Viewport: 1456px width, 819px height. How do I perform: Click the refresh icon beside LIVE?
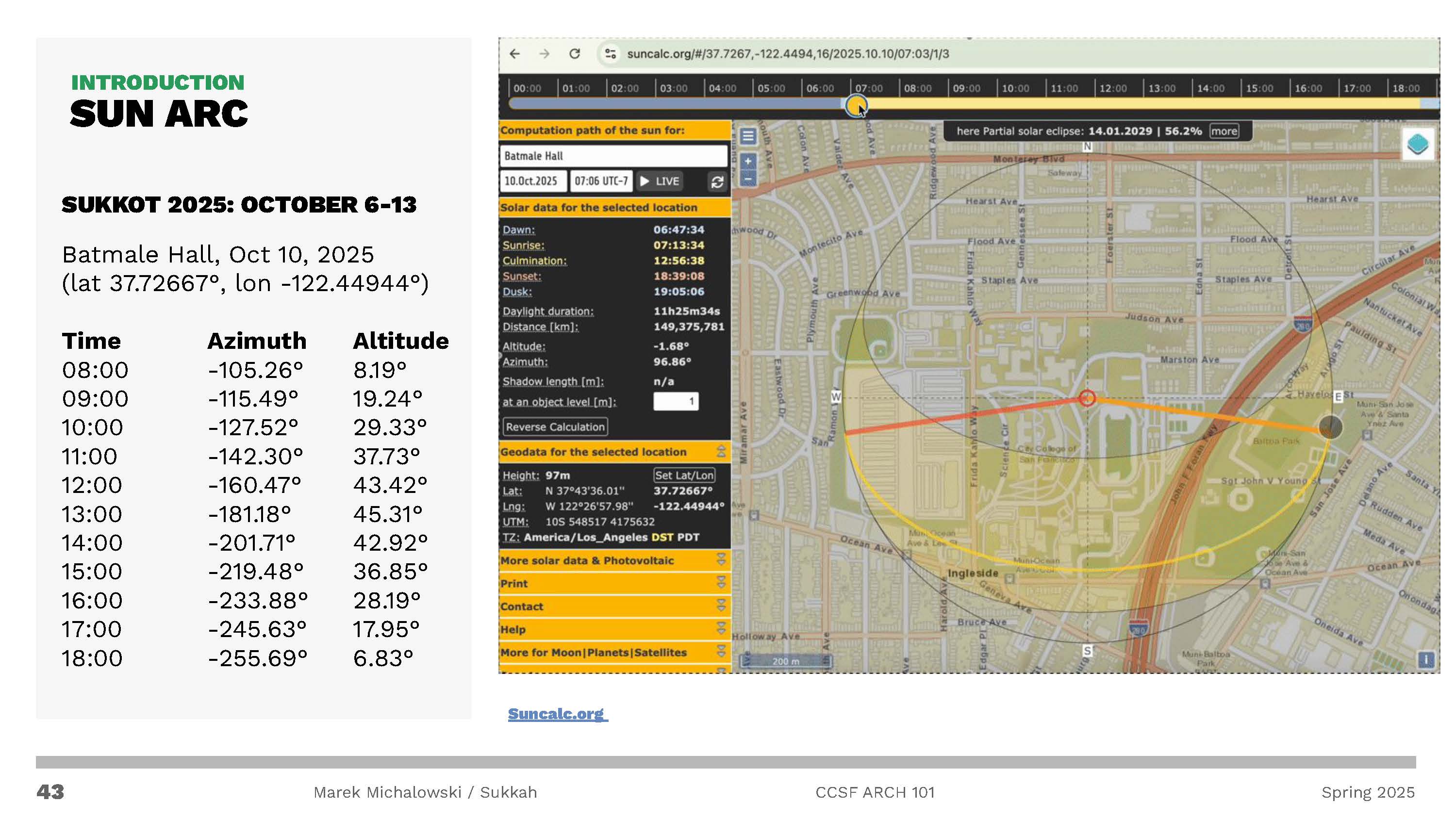point(717,181)
